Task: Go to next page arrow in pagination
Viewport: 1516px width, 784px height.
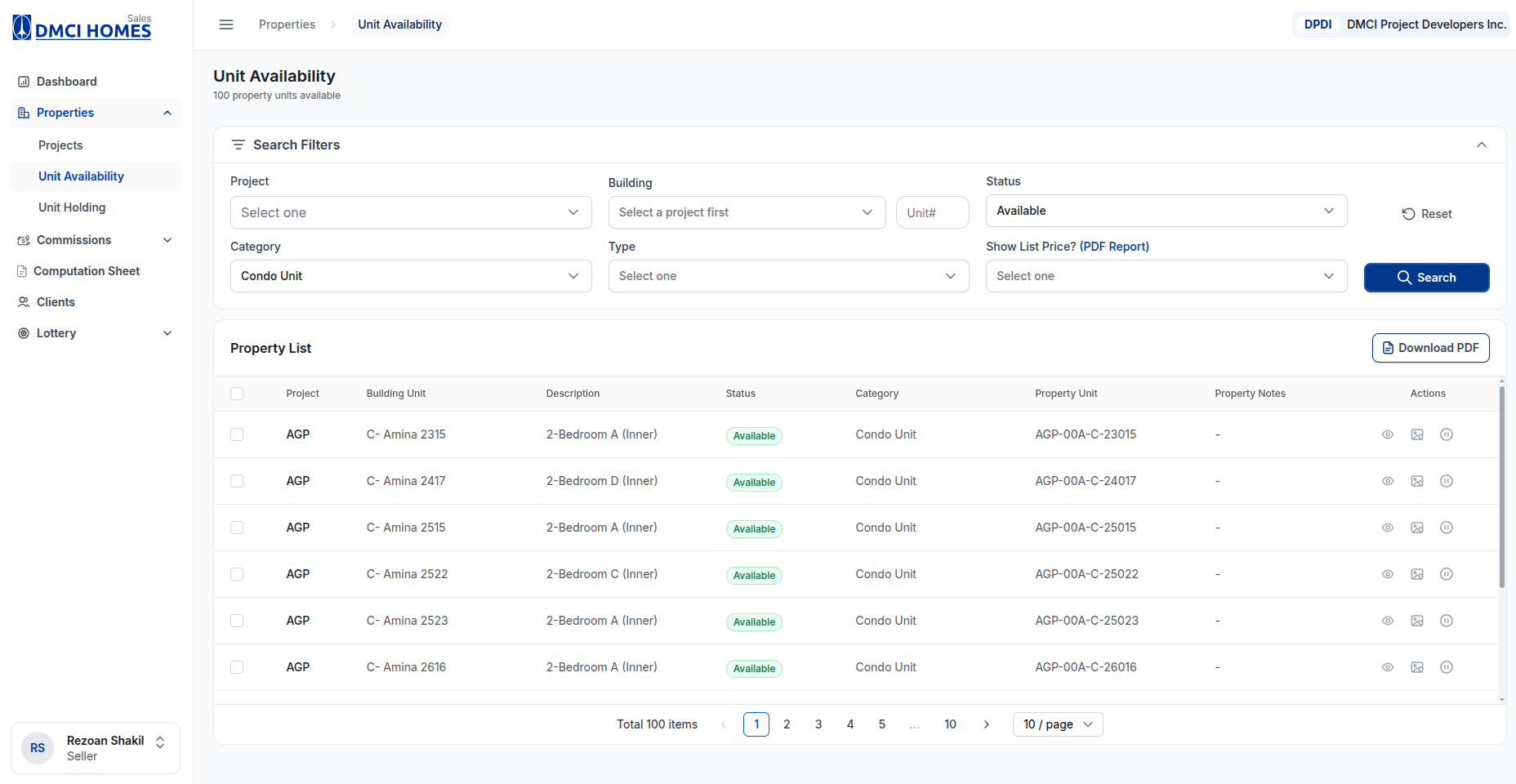Action: [986, 724]
